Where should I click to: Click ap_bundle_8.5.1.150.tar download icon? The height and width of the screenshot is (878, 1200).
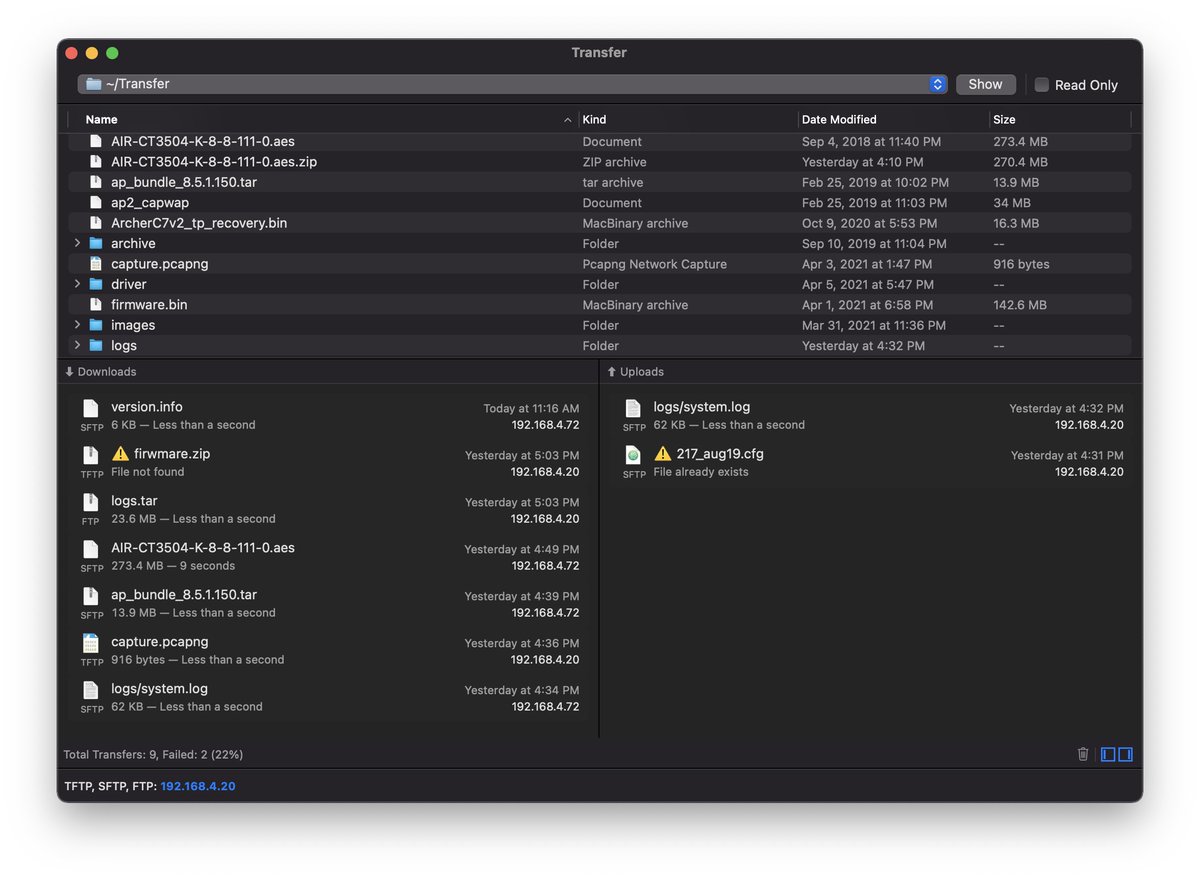point(91,596)
